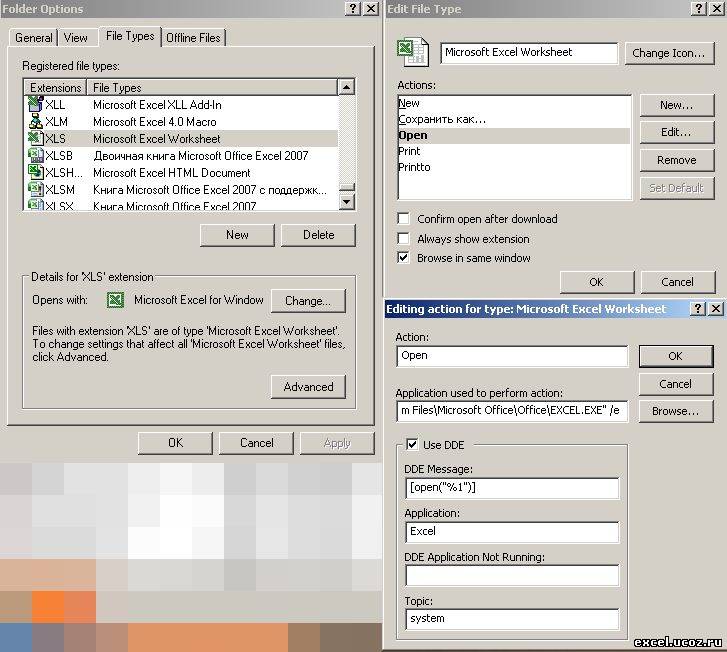This screenshot has width=727, height=652.
Task: Select Microsoft Excel HTML Document row
Action: coord(181,173)
